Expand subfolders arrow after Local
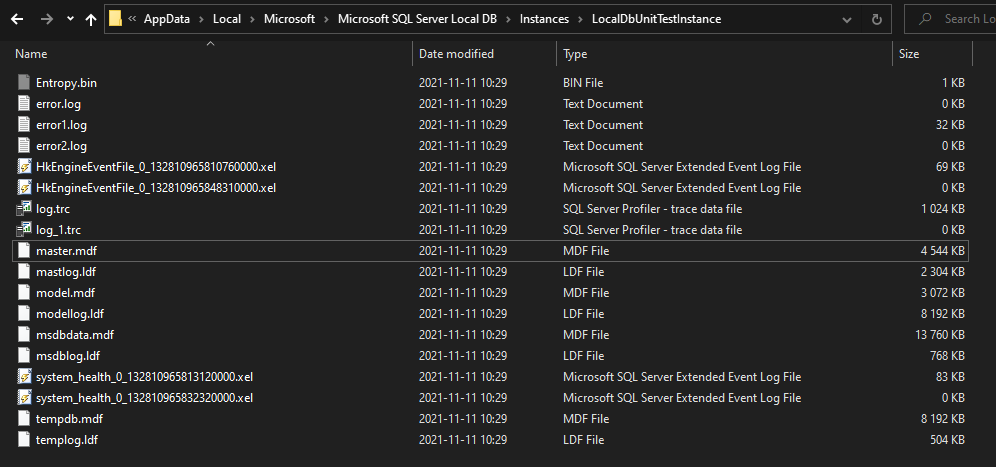Screen dimensions: 996x467 (253, 19)
